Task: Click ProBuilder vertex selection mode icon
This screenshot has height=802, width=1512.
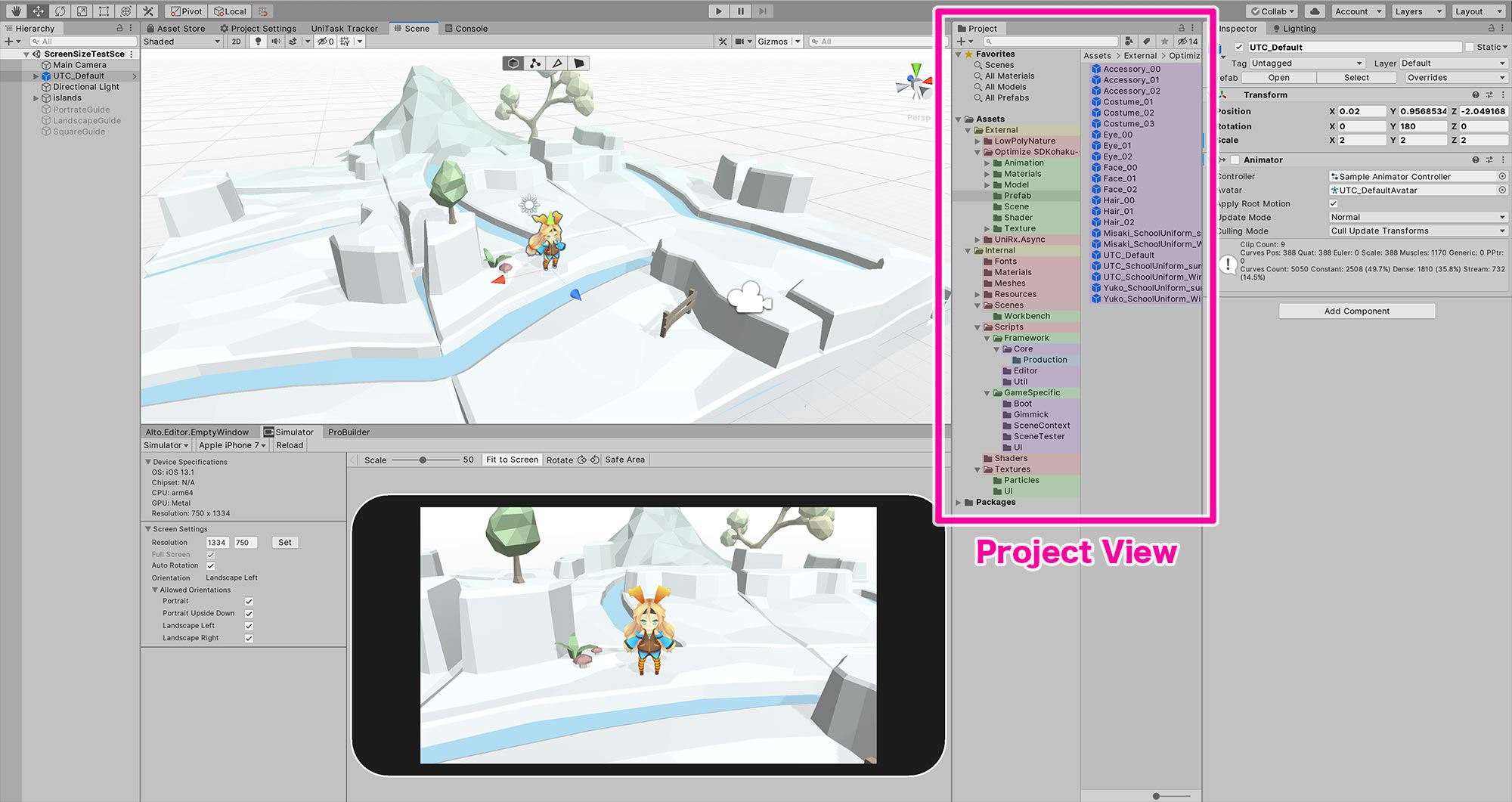Action: pyautogui.click(x=535, y=63)
